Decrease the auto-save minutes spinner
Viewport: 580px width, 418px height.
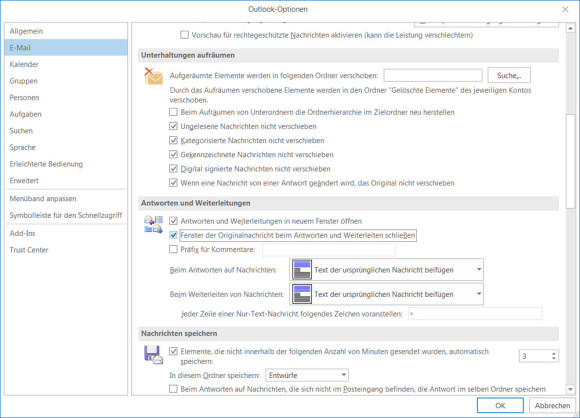point(554,358)
